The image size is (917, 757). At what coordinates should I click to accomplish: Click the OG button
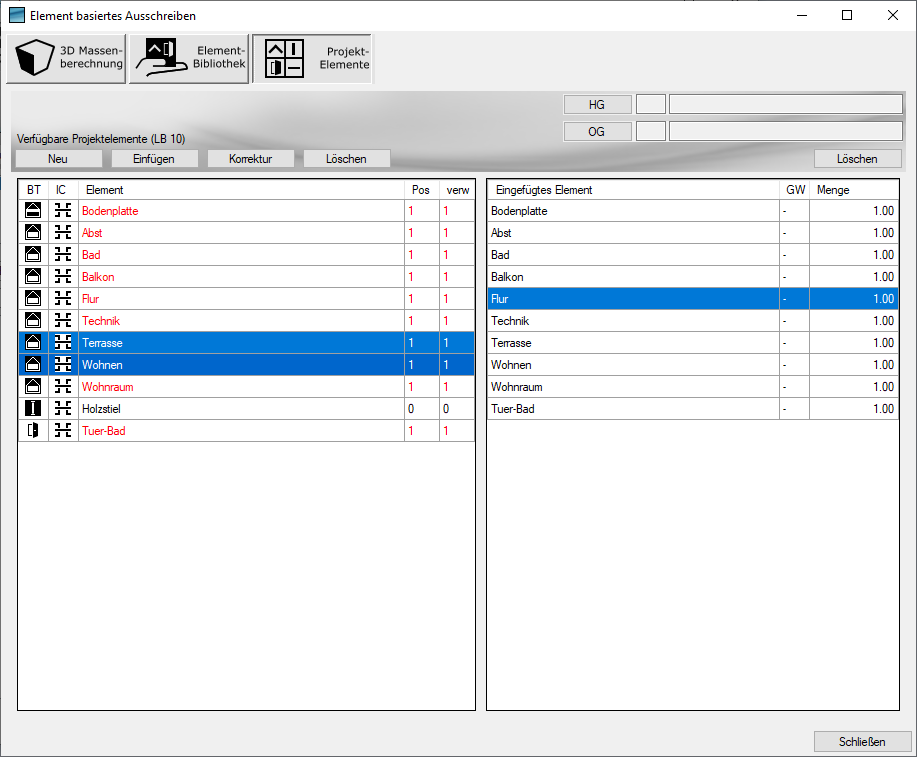tap(597, 132)
